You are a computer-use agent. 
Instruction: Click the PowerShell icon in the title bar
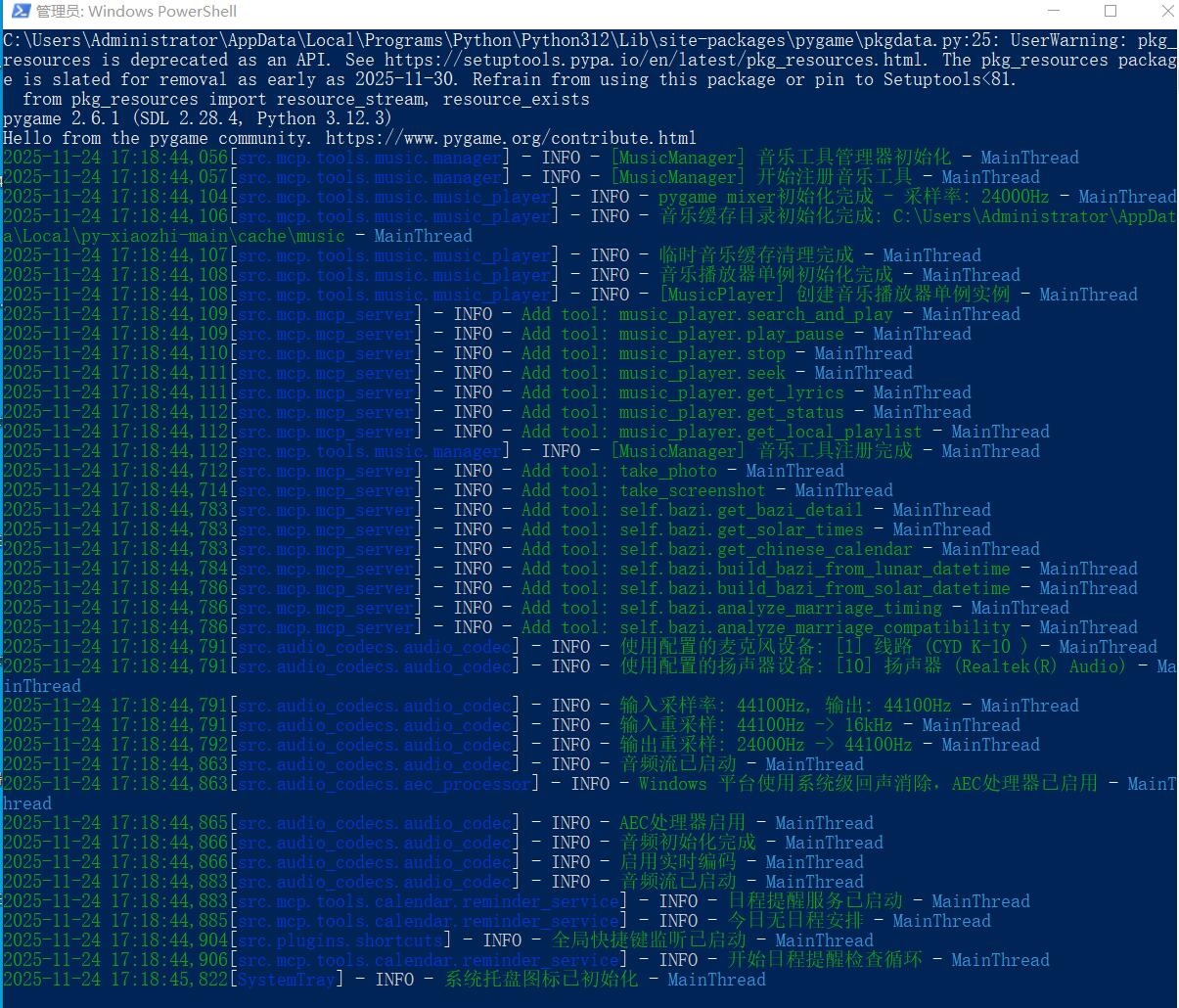pyautogui.click(x=17, y=12)
